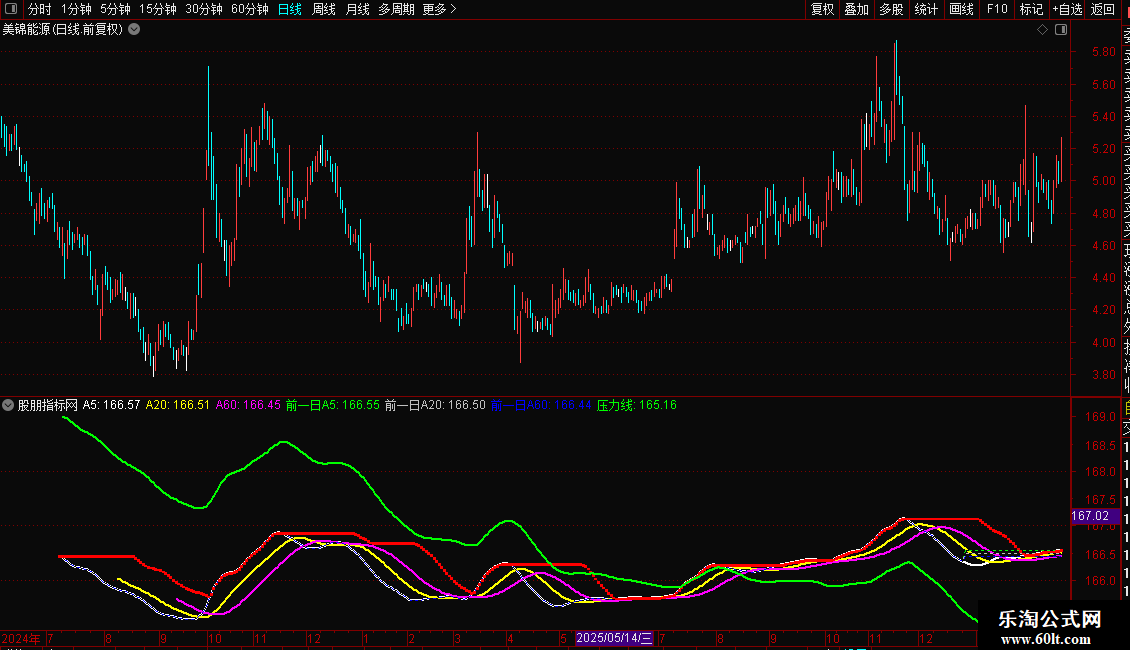The width and height of the screenshot is (1130, 650).
Task: Open the 统计 statistics tool
Action: (926, 9)
